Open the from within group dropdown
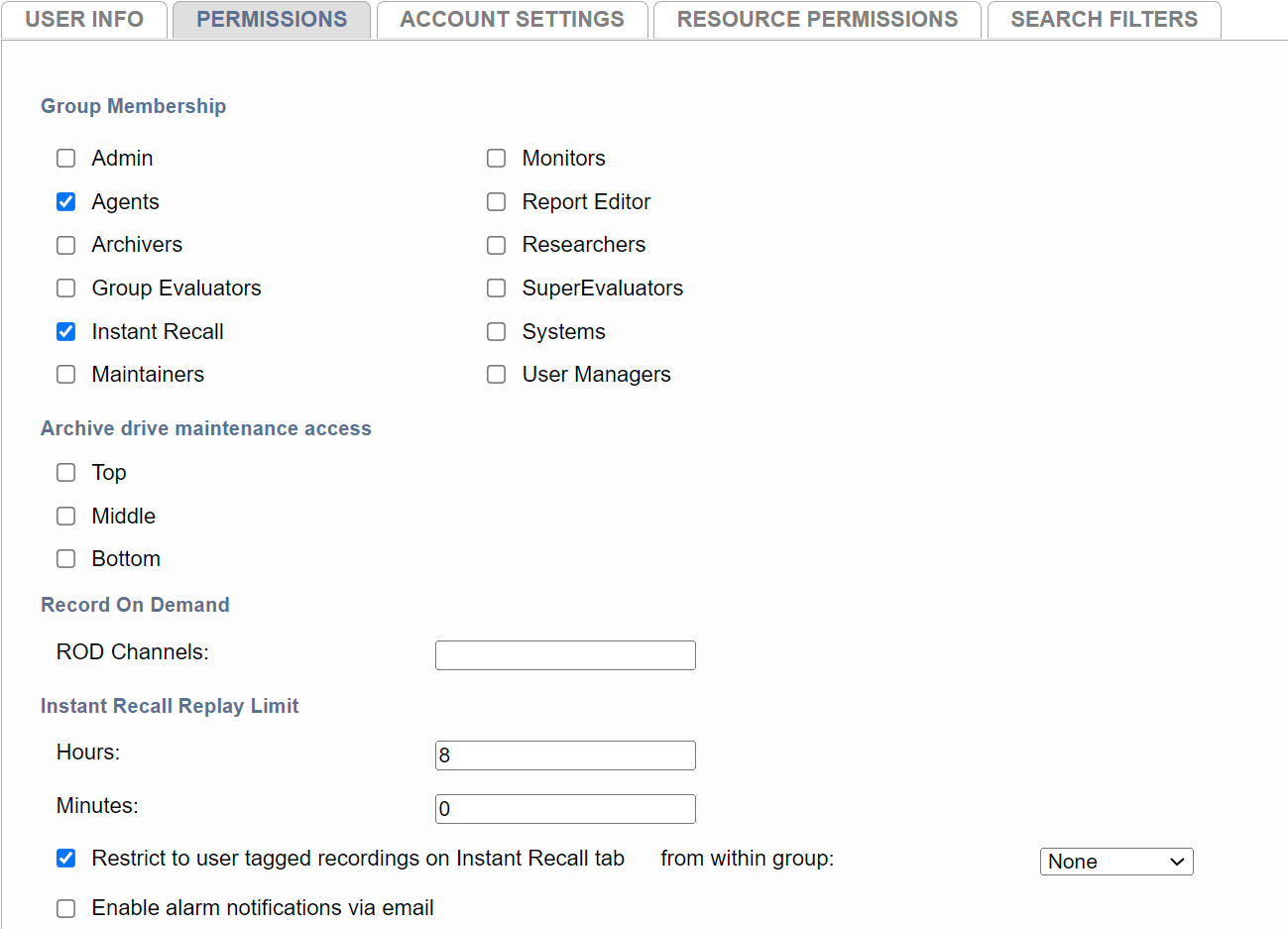Viewport: 1288px width, 929px height. [x=1115, y=861]
